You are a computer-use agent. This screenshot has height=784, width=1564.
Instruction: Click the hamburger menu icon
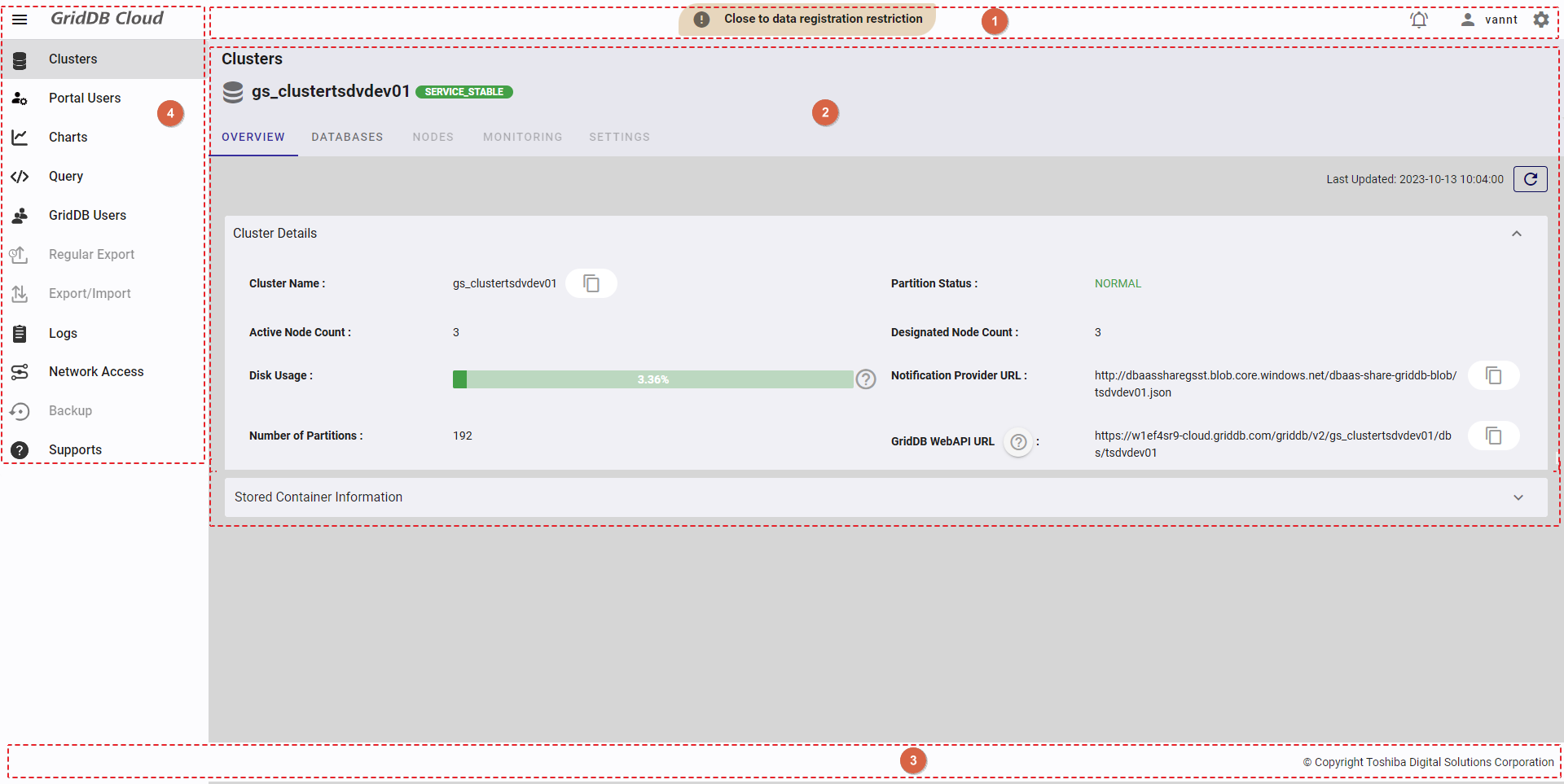pos(20,19)
